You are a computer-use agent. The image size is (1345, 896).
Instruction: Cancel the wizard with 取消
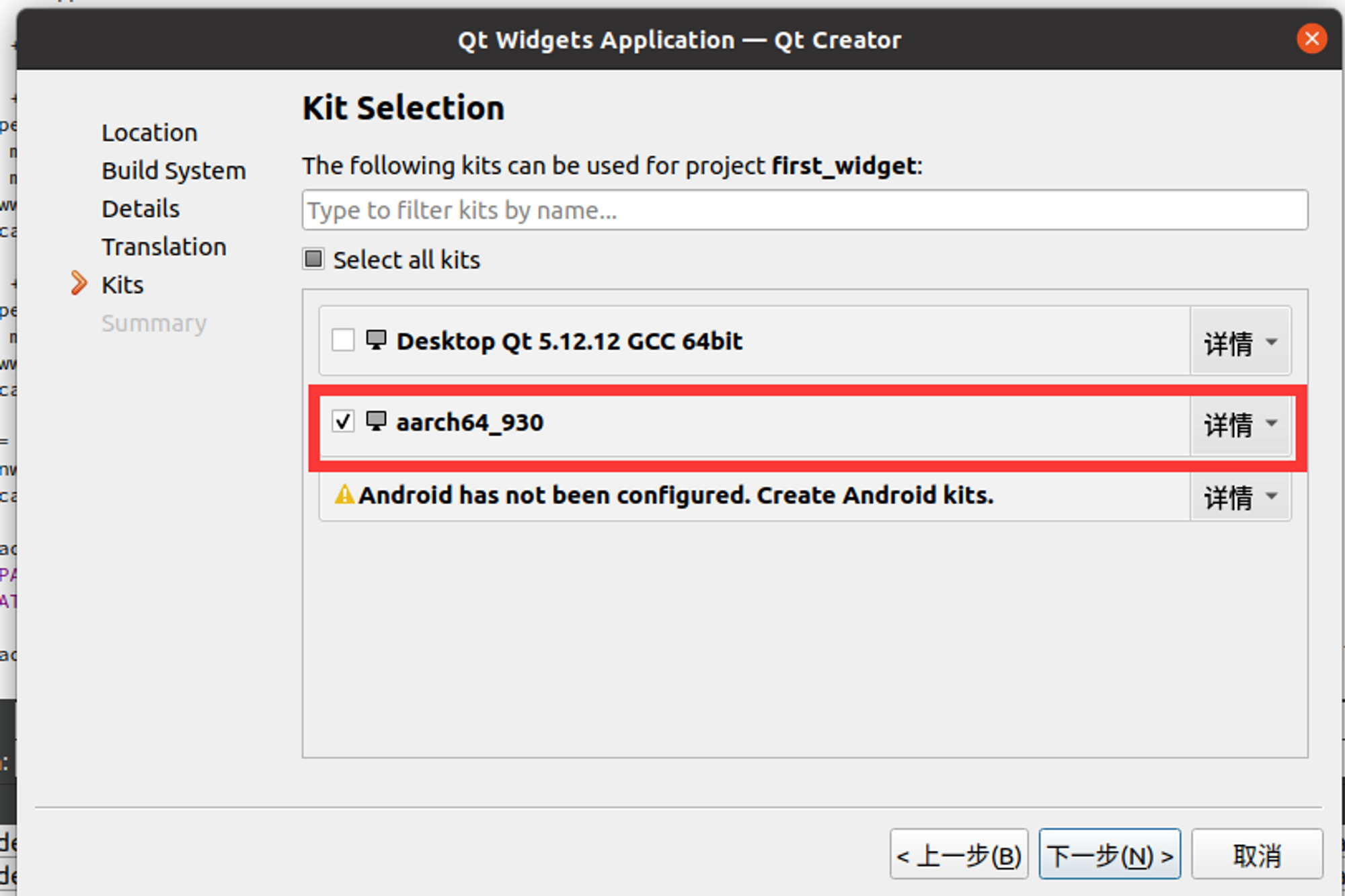(x=1257, y=854)
